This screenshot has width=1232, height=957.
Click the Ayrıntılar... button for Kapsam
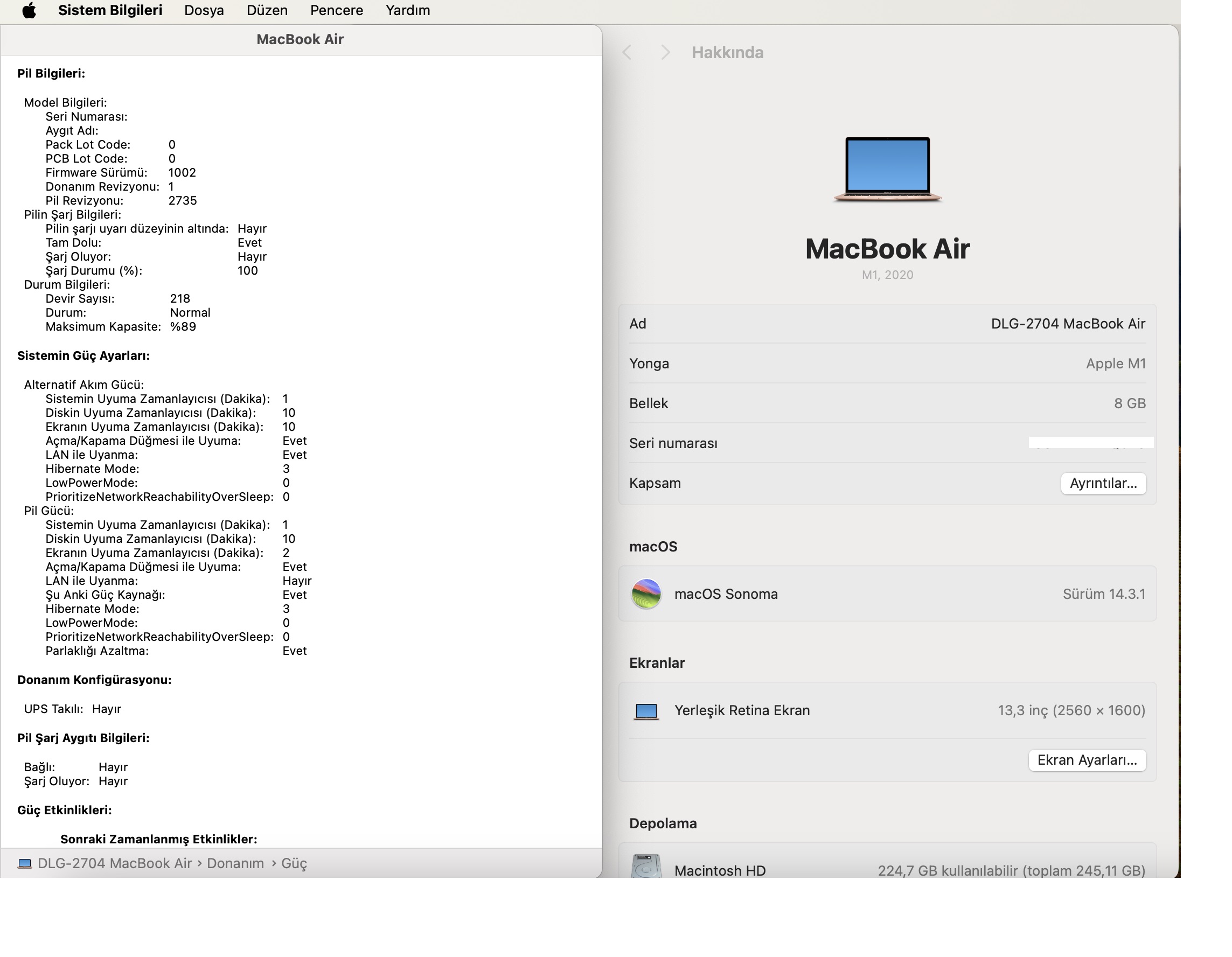[x=1103, y=483]
